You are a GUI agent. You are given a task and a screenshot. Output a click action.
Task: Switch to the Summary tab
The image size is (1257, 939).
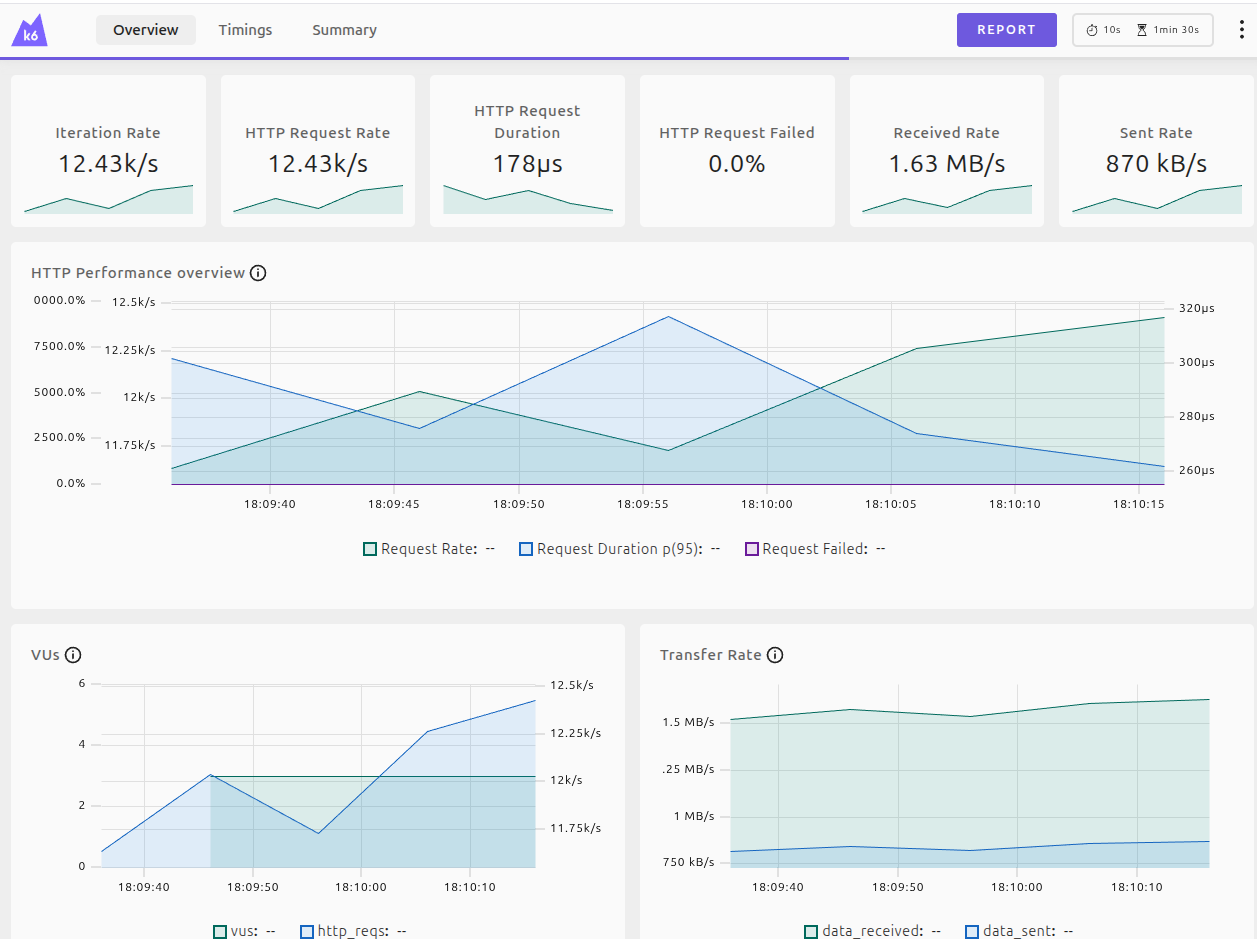point(344,30)
